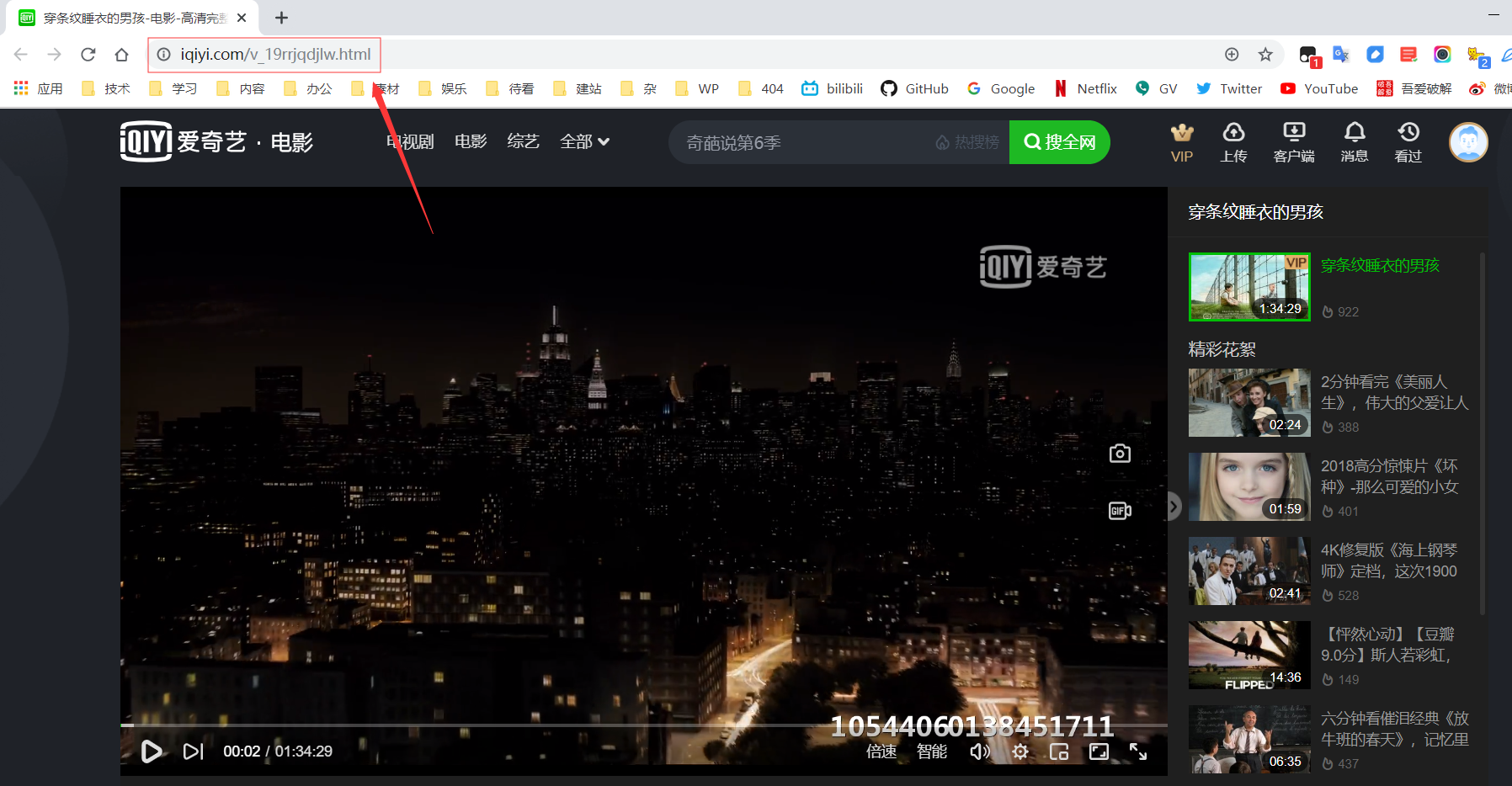Go to browser home page
The width and height of the screenshot is (1512, 786).
121,55
